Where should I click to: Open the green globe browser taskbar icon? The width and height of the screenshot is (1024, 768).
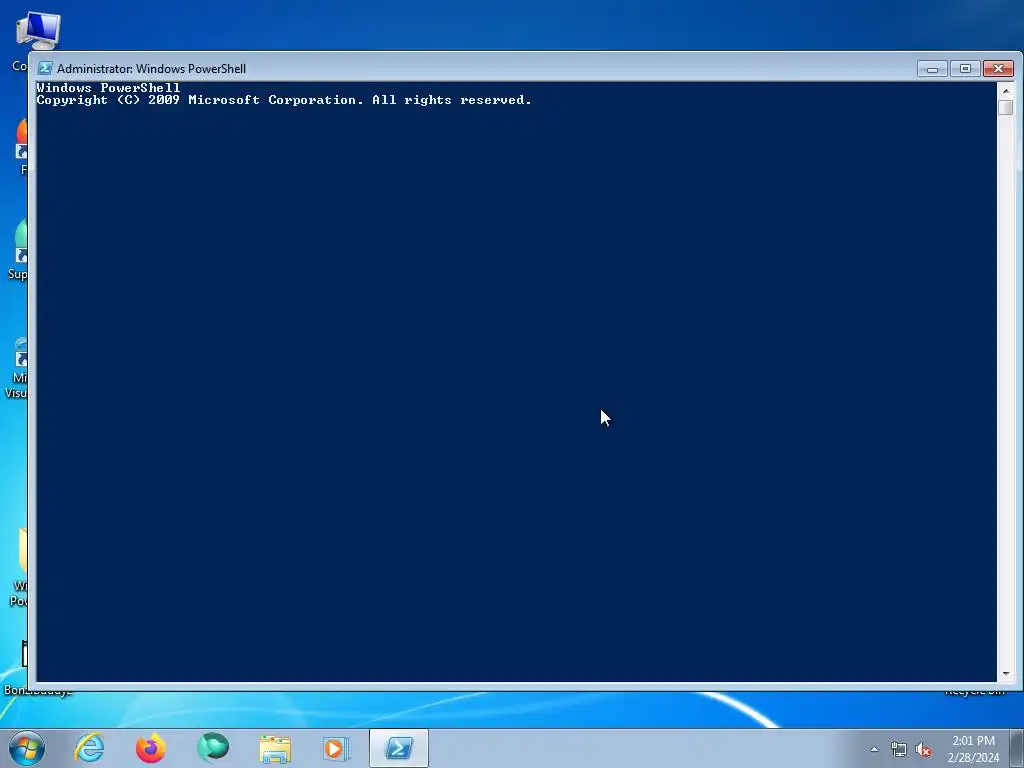(x=213, y=748)
